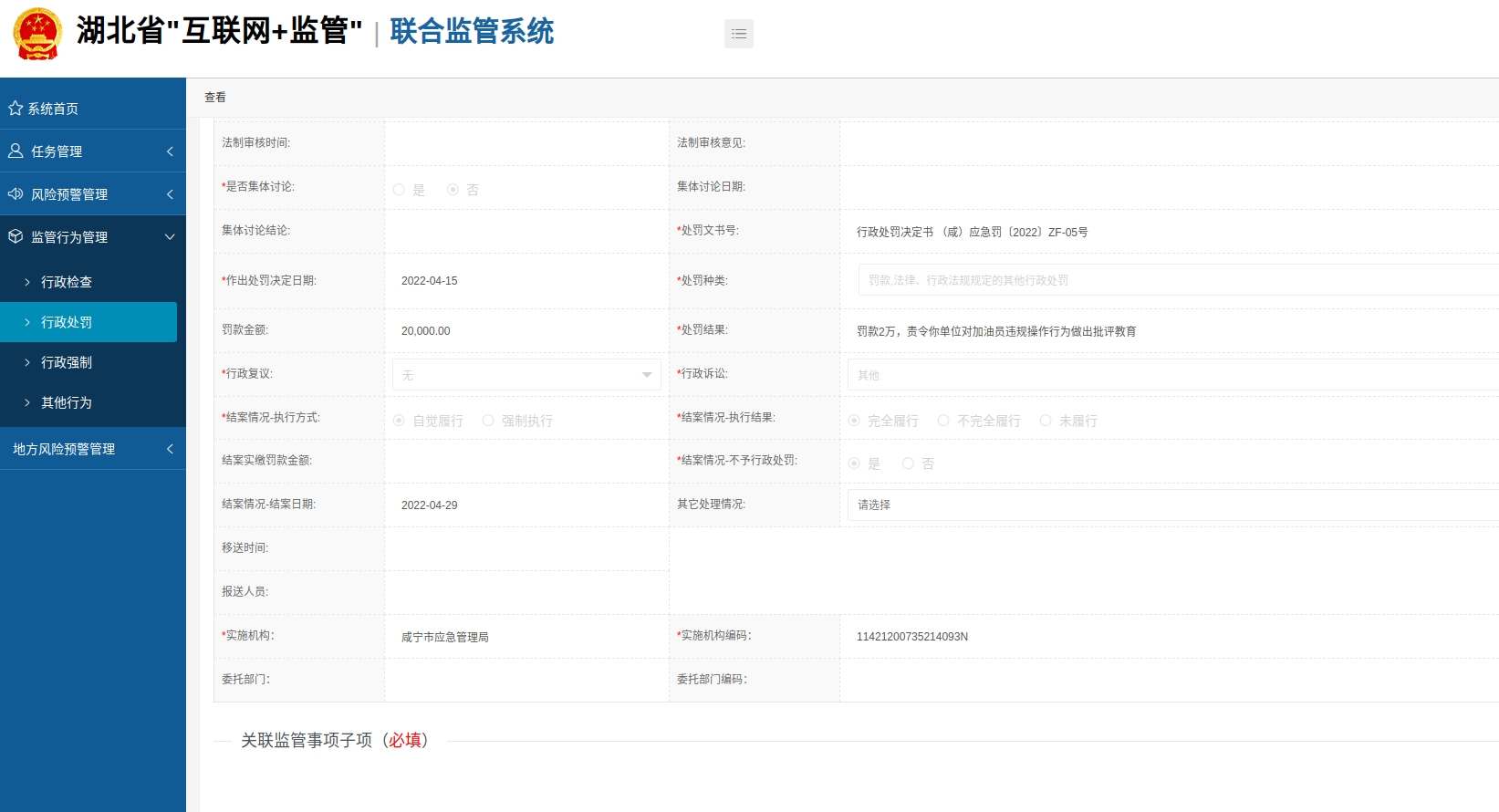Click the empty 报送人员 field
The image size is (1499, 812).
526,592
